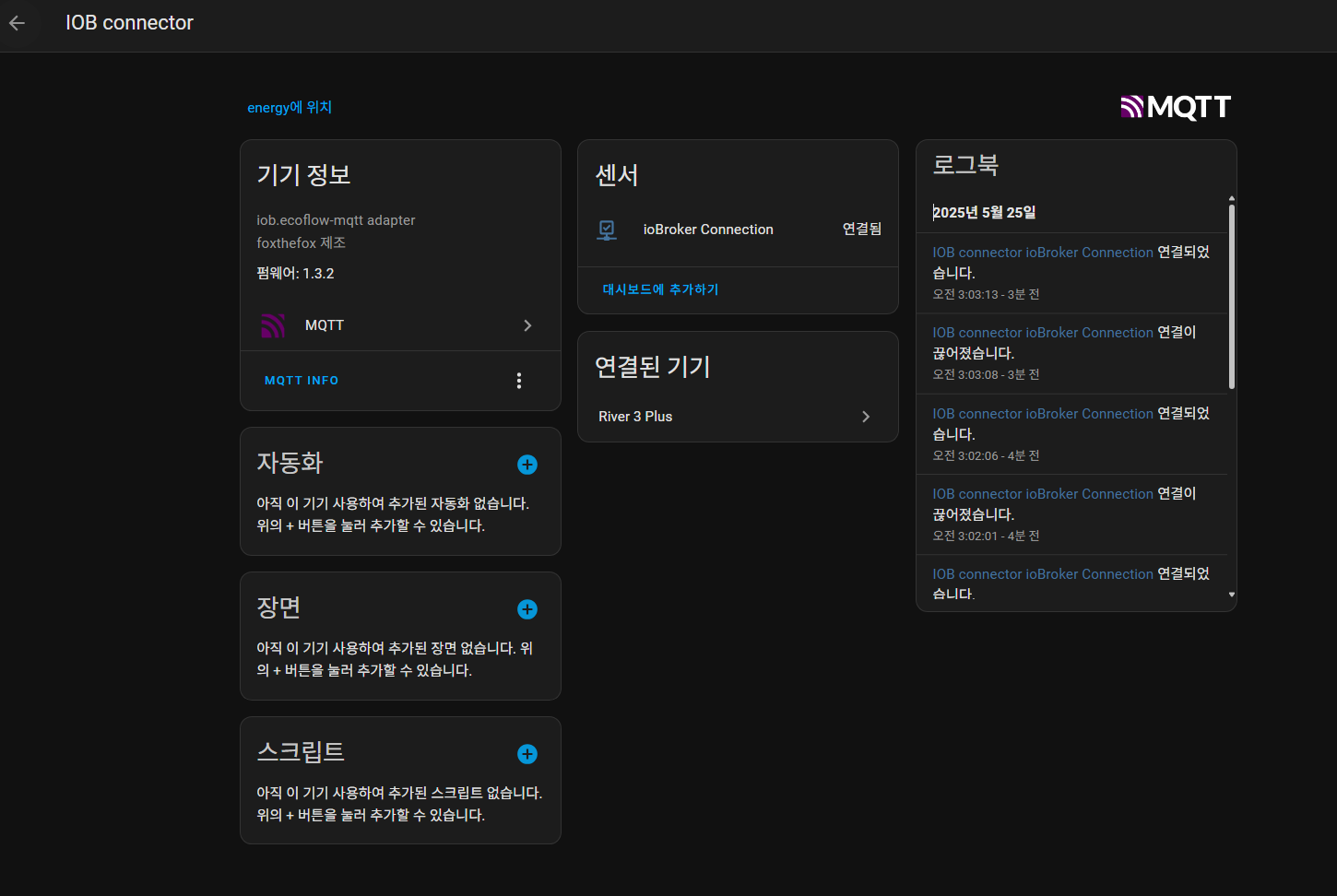Select the River 3 Plus connected device
1337x896 pixels.
tap(636, 417)
